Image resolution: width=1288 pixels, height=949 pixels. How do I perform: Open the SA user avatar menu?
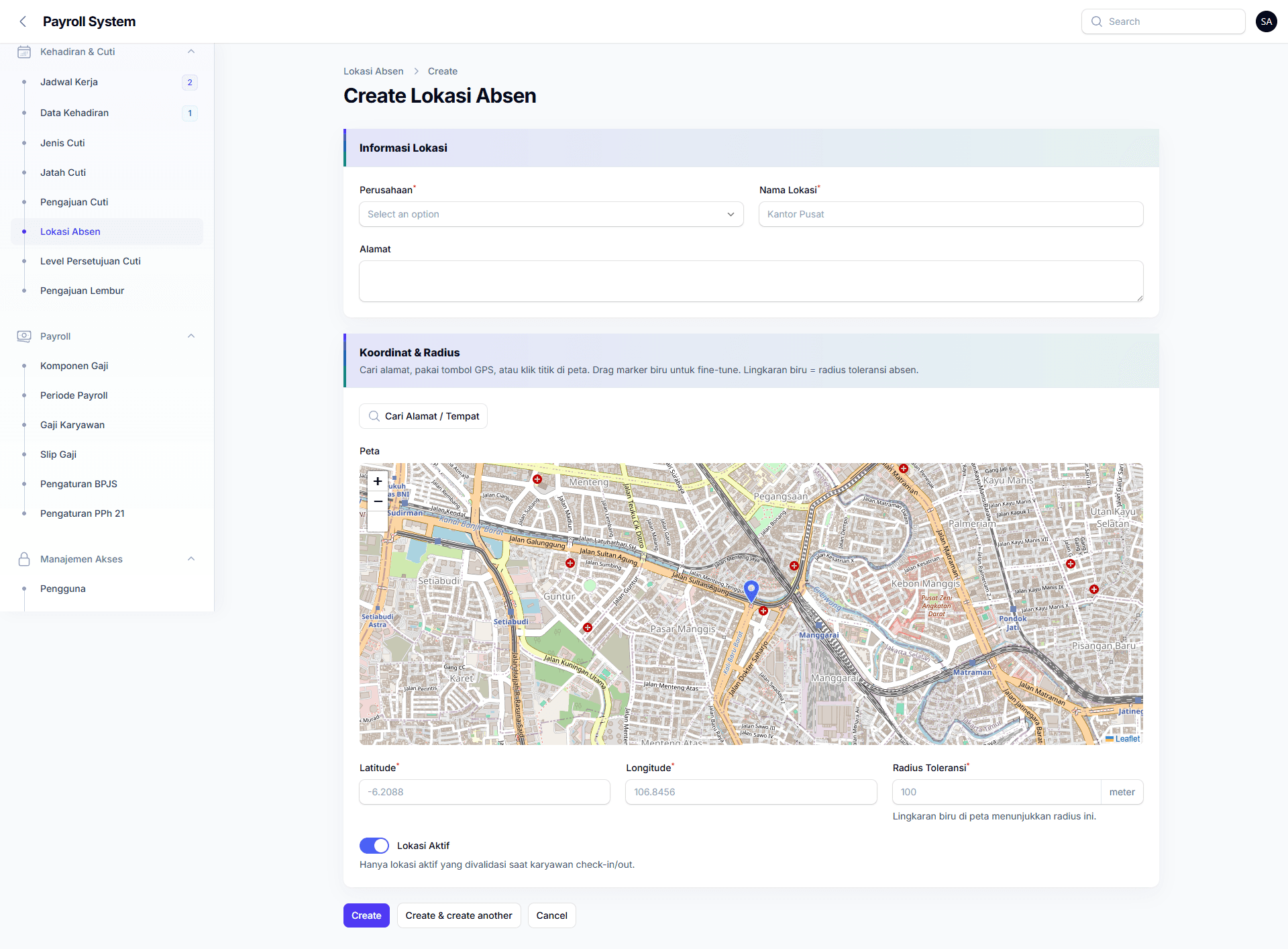pos(1266,21)
